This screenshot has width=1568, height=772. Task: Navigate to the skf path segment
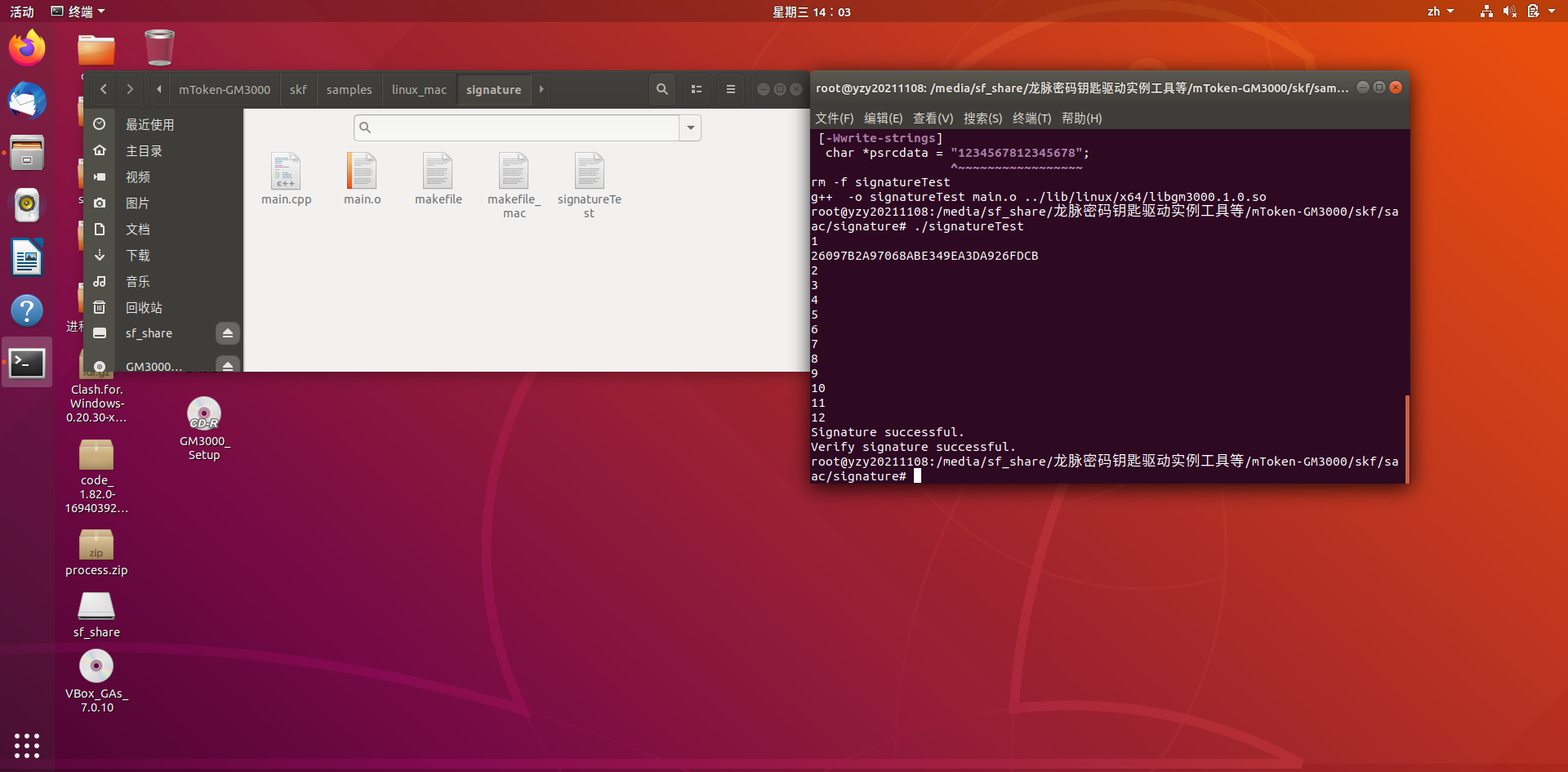coord(298,89)
